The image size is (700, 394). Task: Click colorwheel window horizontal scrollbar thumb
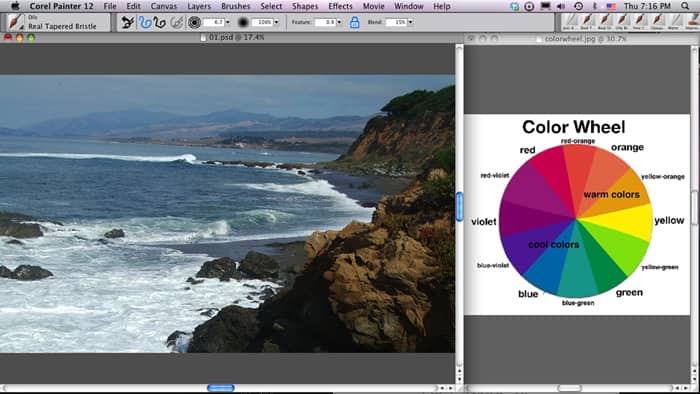(570, 388)
